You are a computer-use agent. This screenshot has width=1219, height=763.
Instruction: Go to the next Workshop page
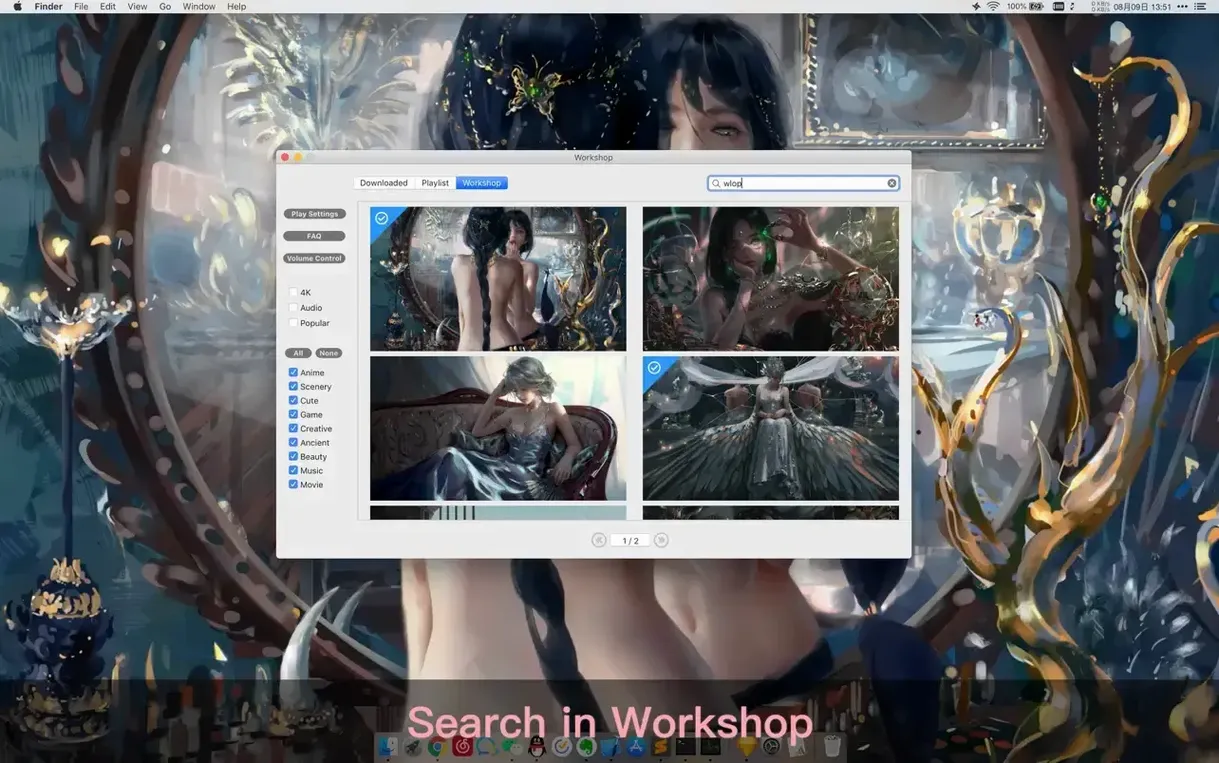click(661, 540)
